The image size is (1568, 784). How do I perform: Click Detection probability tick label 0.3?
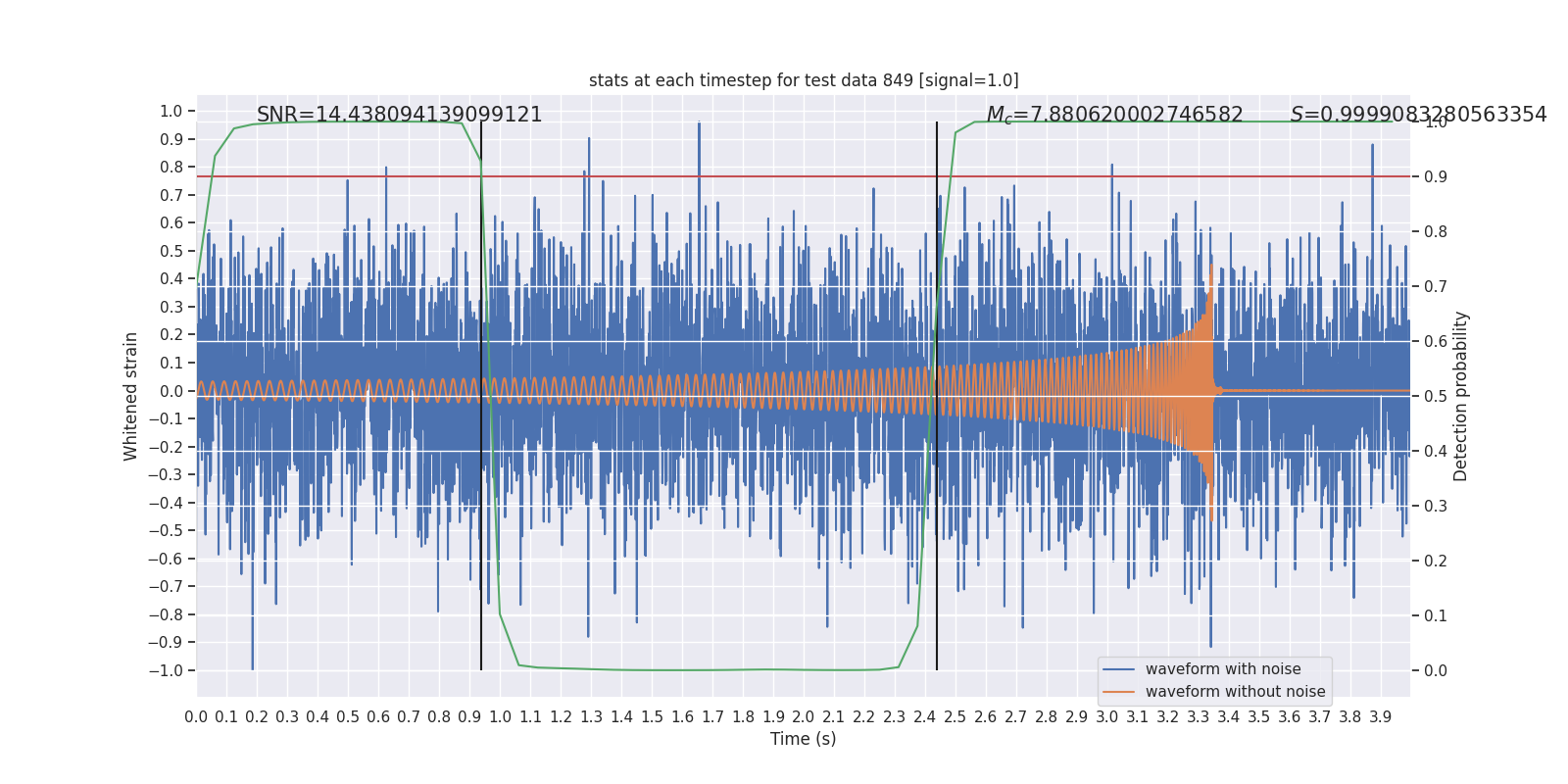1436,507
